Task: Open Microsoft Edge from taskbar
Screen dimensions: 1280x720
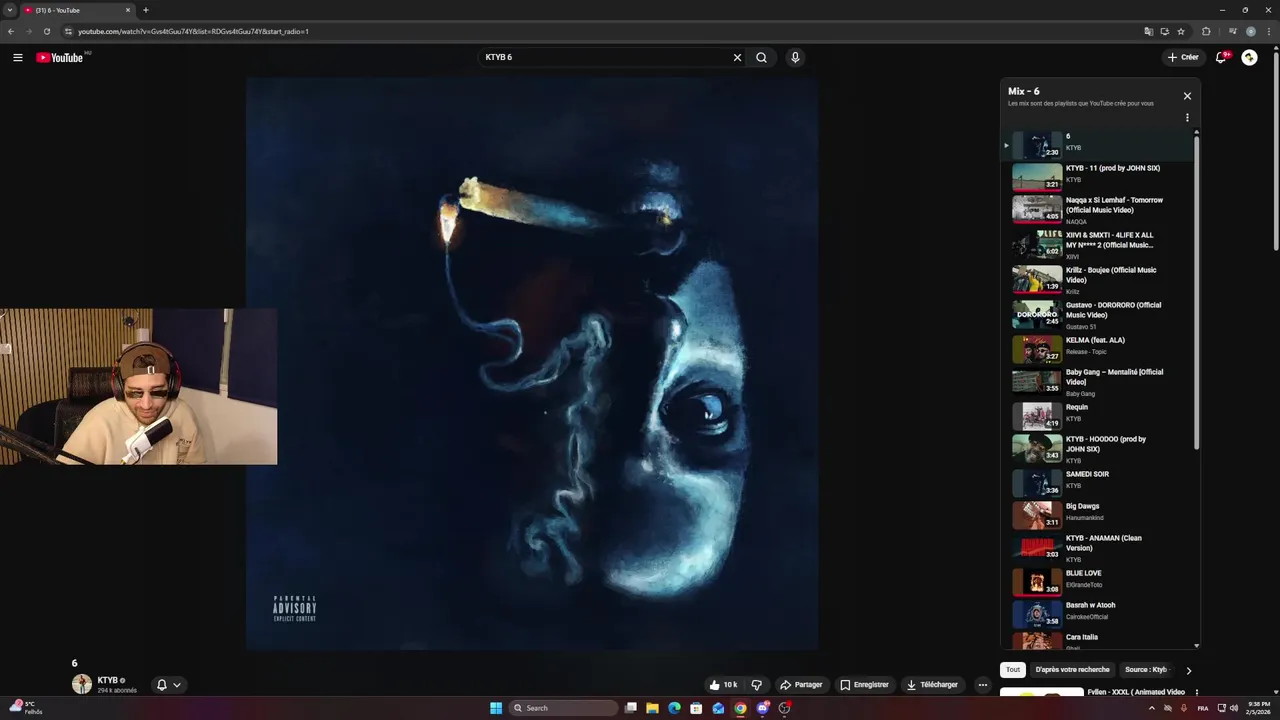Action: [x=674, y=708]
